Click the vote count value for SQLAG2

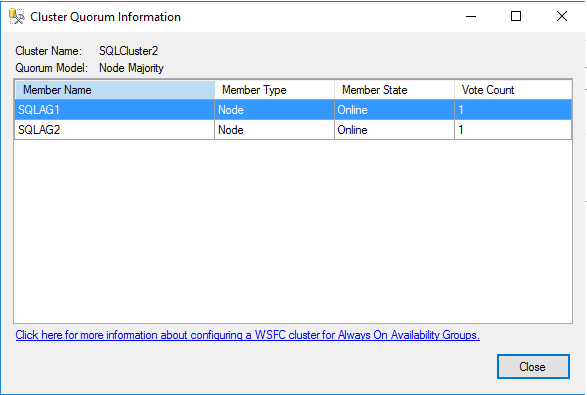pos(513,130)
